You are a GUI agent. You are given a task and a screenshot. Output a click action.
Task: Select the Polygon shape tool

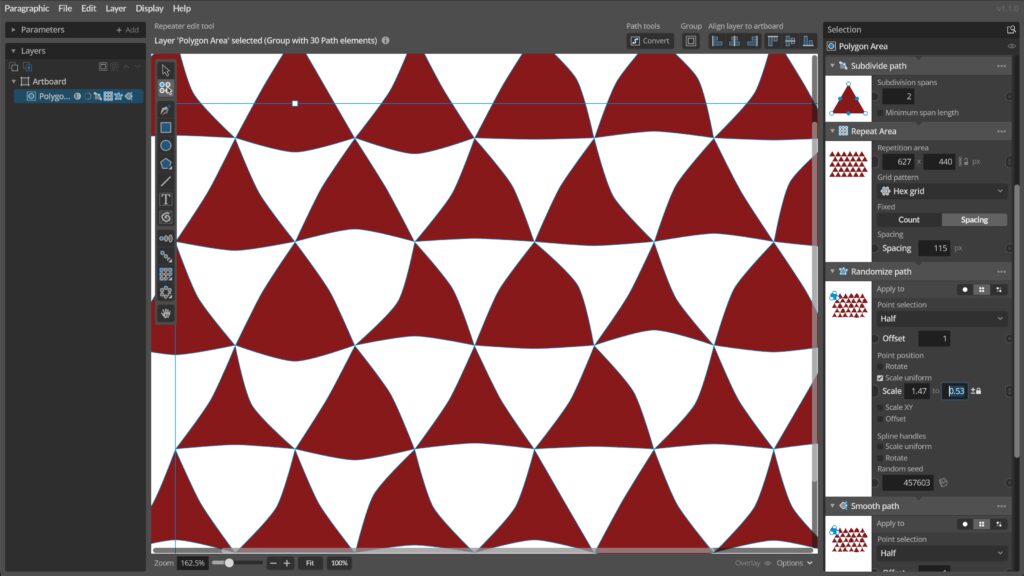coord(166,163)
